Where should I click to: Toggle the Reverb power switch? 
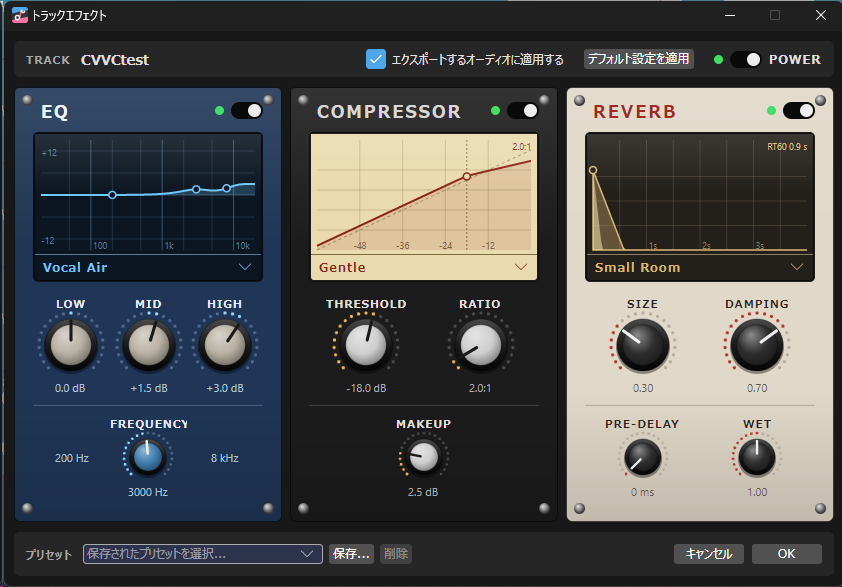[799, 111]
